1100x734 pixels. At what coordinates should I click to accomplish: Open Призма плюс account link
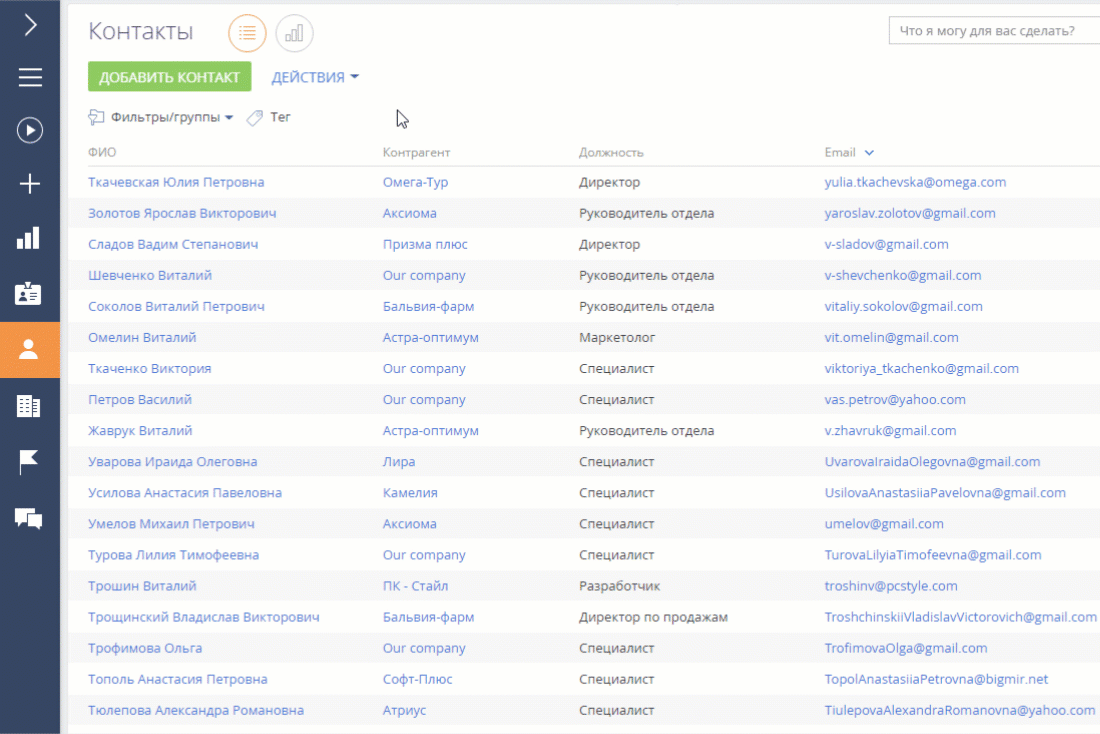[x=425, y=244]
